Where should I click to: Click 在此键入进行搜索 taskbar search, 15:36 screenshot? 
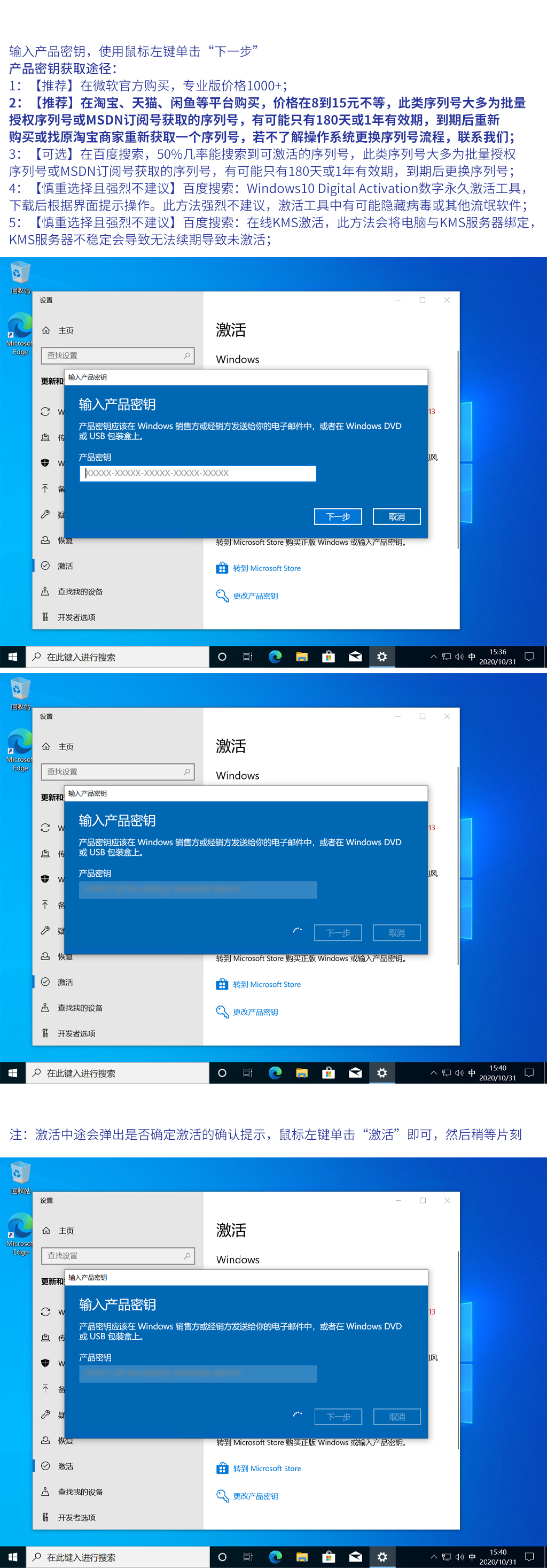pyautogui.click(x=118, y=657)
